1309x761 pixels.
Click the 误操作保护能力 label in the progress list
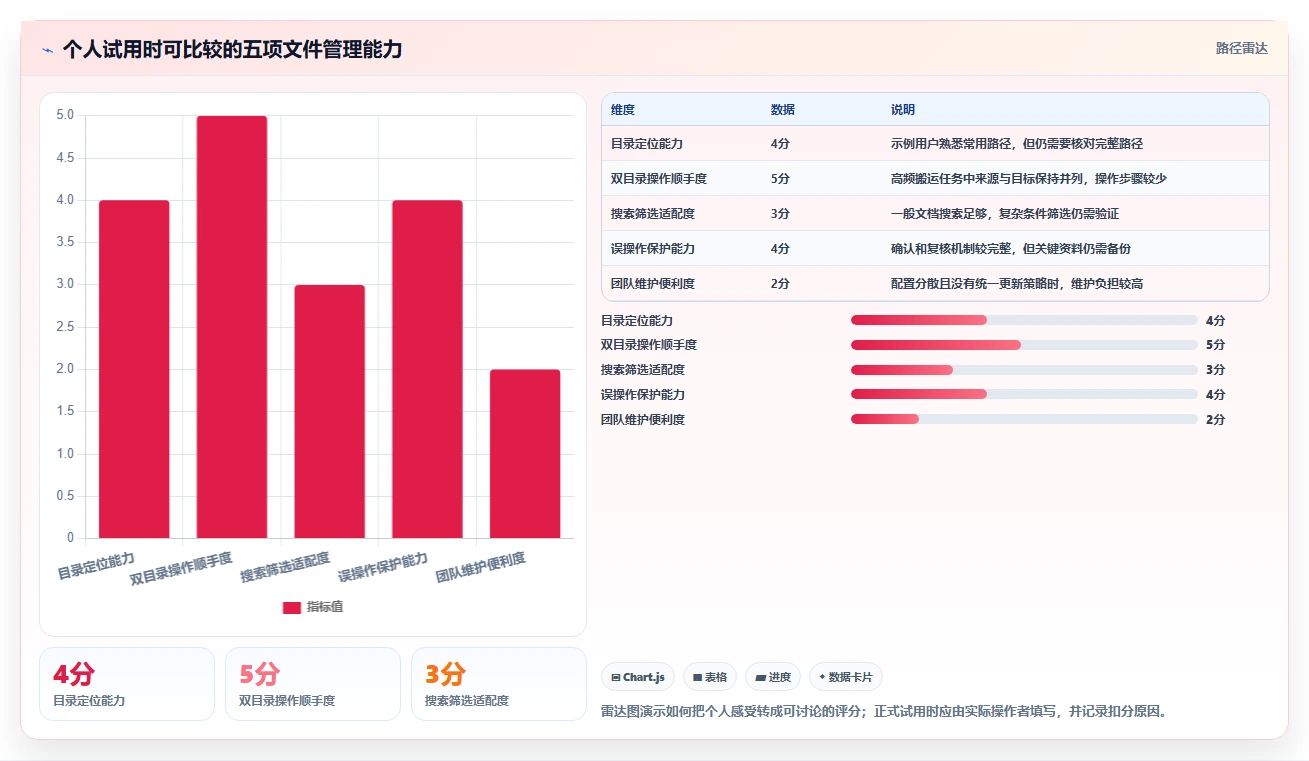tap(643, 394)
